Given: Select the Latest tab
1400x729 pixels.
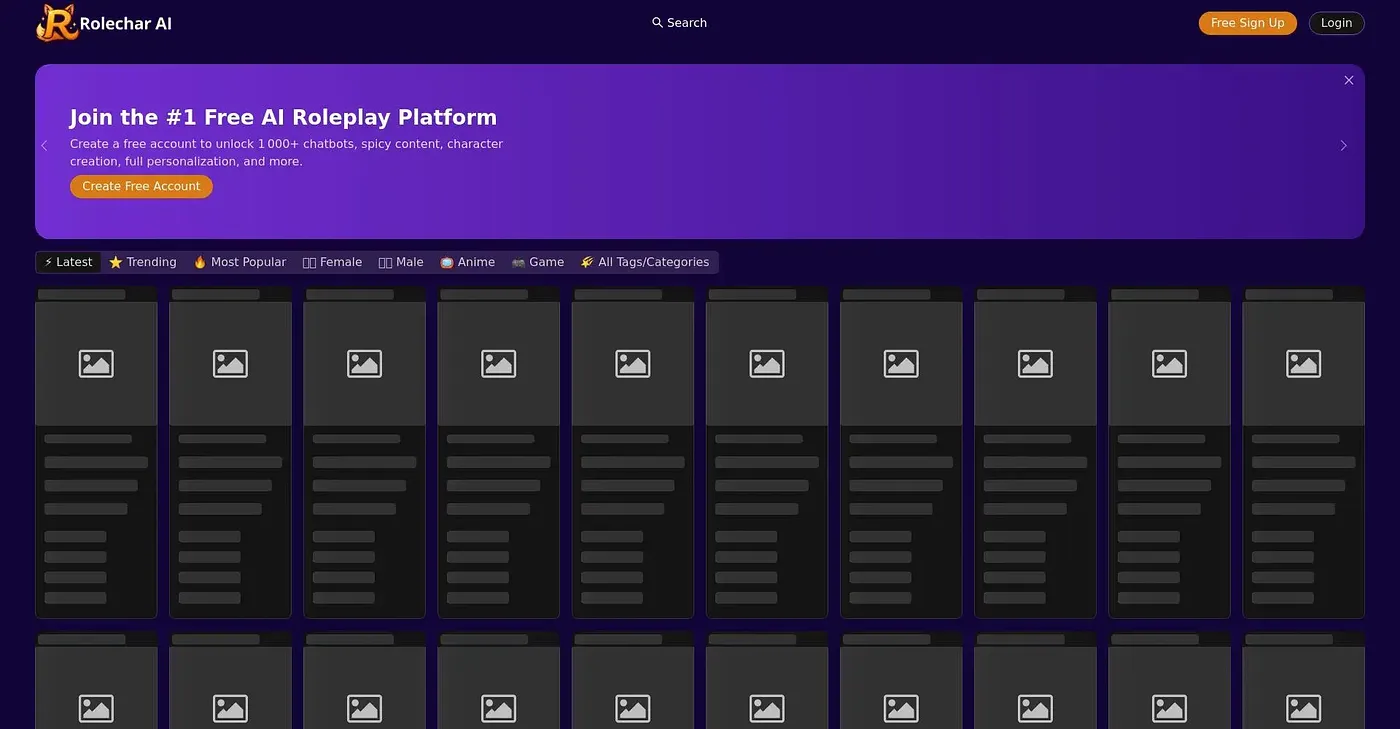Looking at the screenshot, I should [68, 262].
